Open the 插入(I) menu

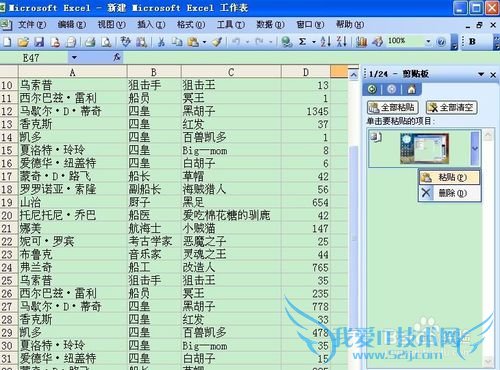point(151,25)
